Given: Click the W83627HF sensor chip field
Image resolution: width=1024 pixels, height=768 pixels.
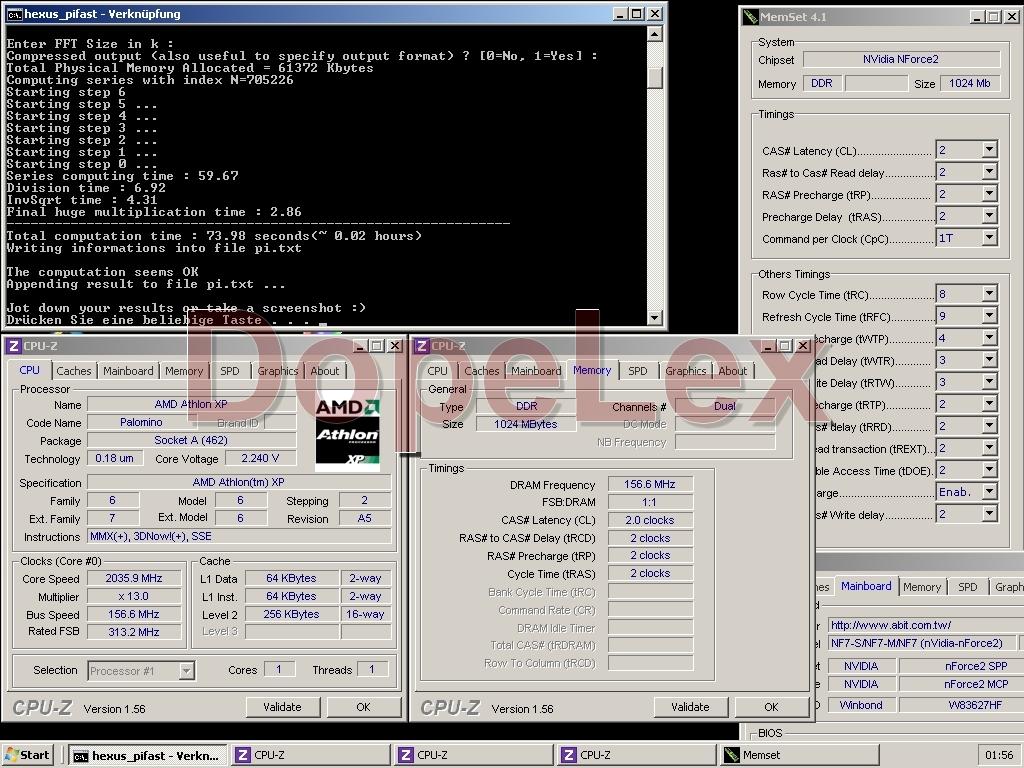Looking at the screenshot, I should 960,705.
